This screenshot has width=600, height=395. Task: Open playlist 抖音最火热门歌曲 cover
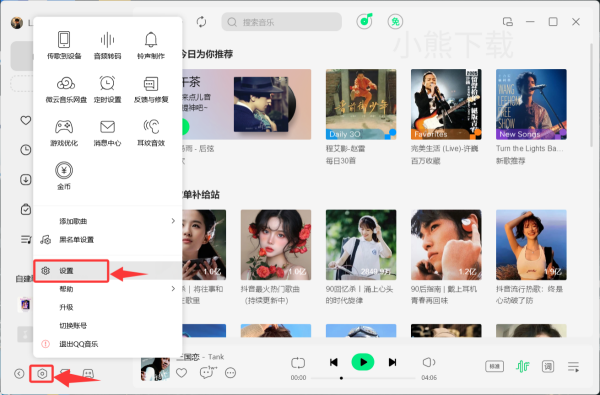[276, 245]
